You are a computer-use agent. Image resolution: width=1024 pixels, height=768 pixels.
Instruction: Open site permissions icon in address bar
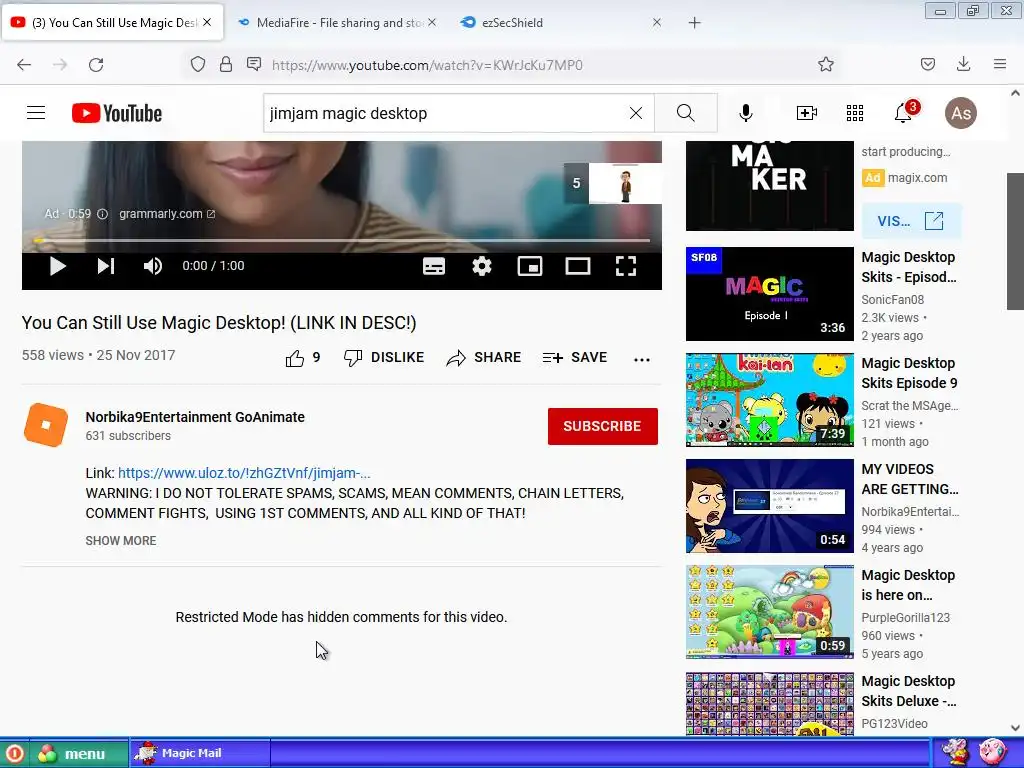tap(254, 64)
